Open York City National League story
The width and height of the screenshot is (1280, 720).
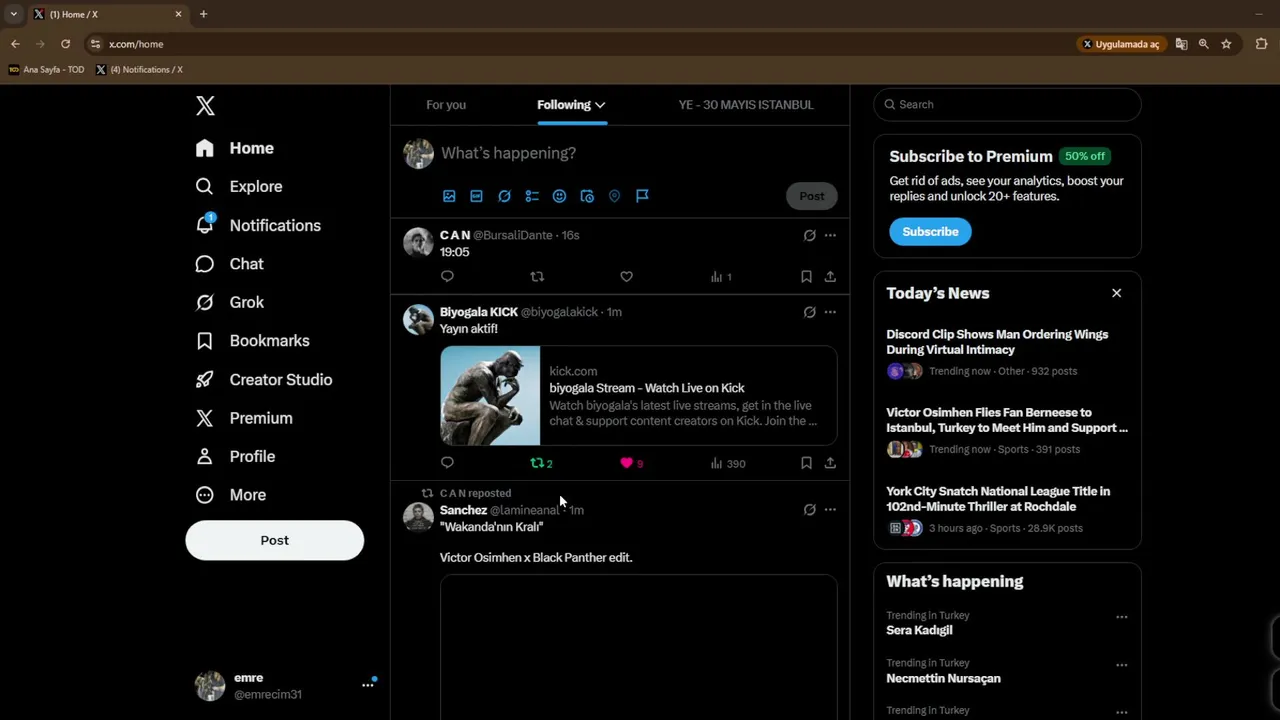pyautogui.click(x=1007, y=510)
